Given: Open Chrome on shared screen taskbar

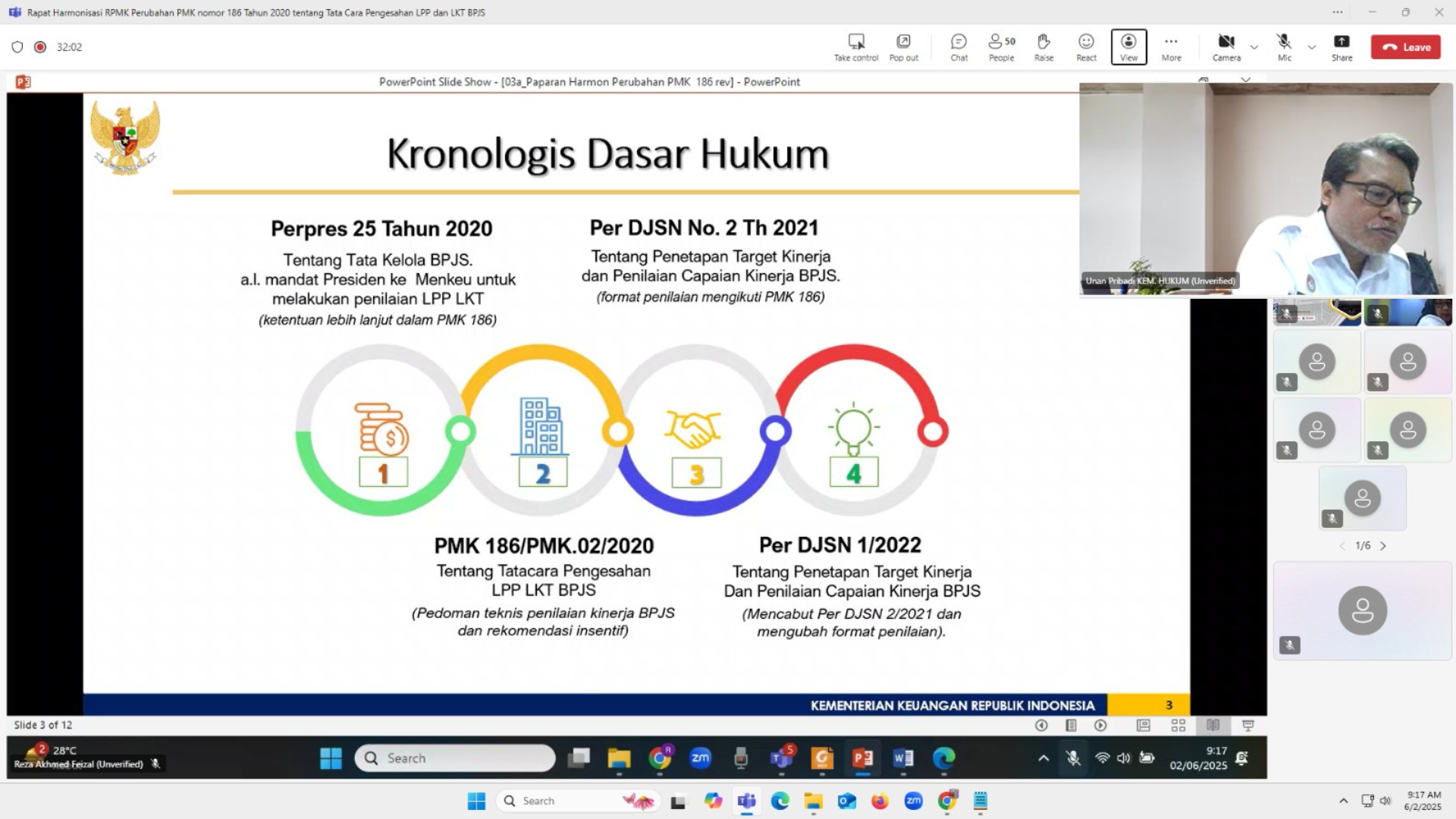Looking at the screenshot, I should 661,758.
